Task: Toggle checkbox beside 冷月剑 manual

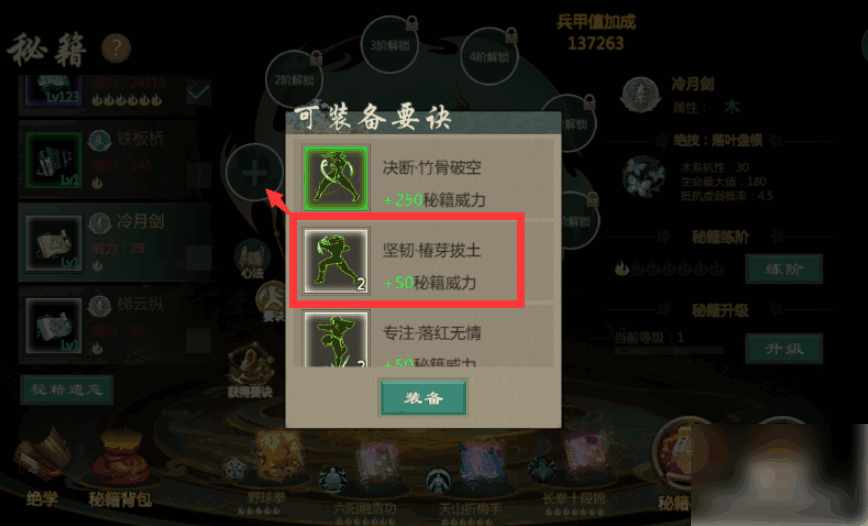Action: coord(198,257)
